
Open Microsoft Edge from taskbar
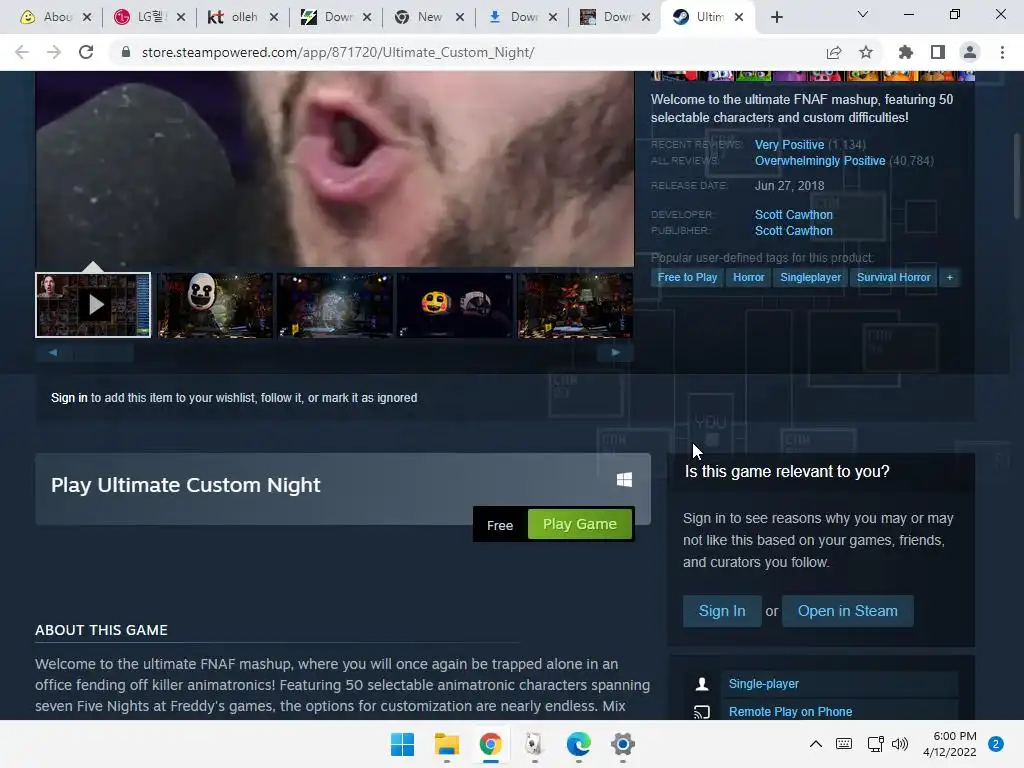(579, 744)
